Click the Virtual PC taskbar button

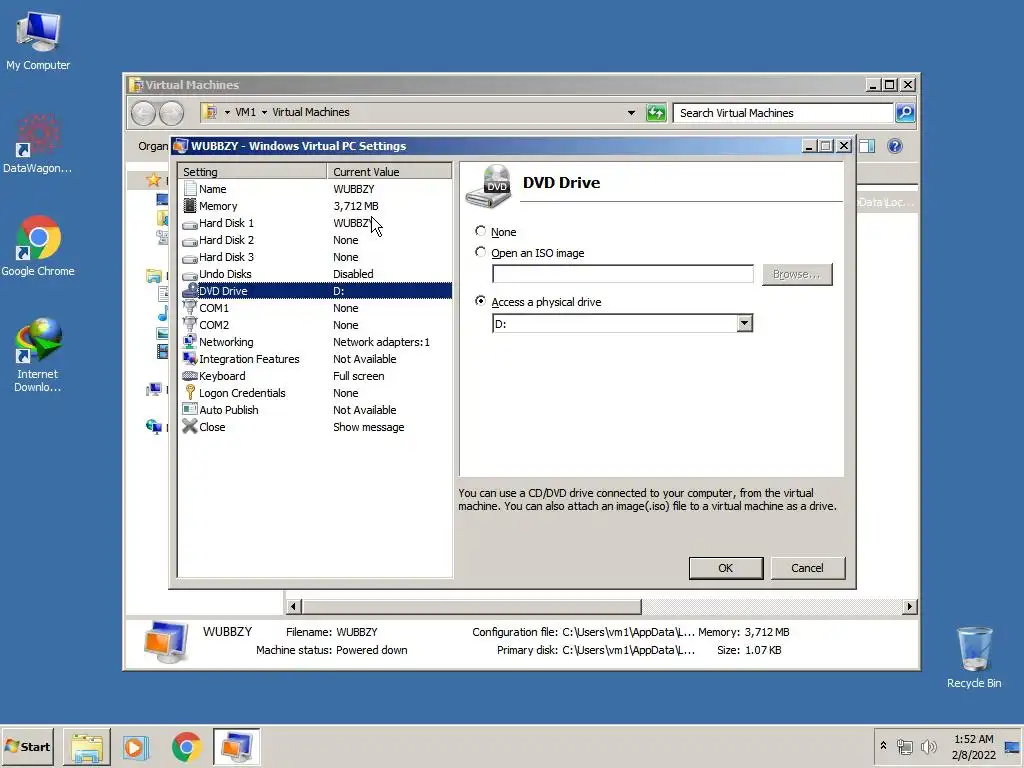point(236,747)
